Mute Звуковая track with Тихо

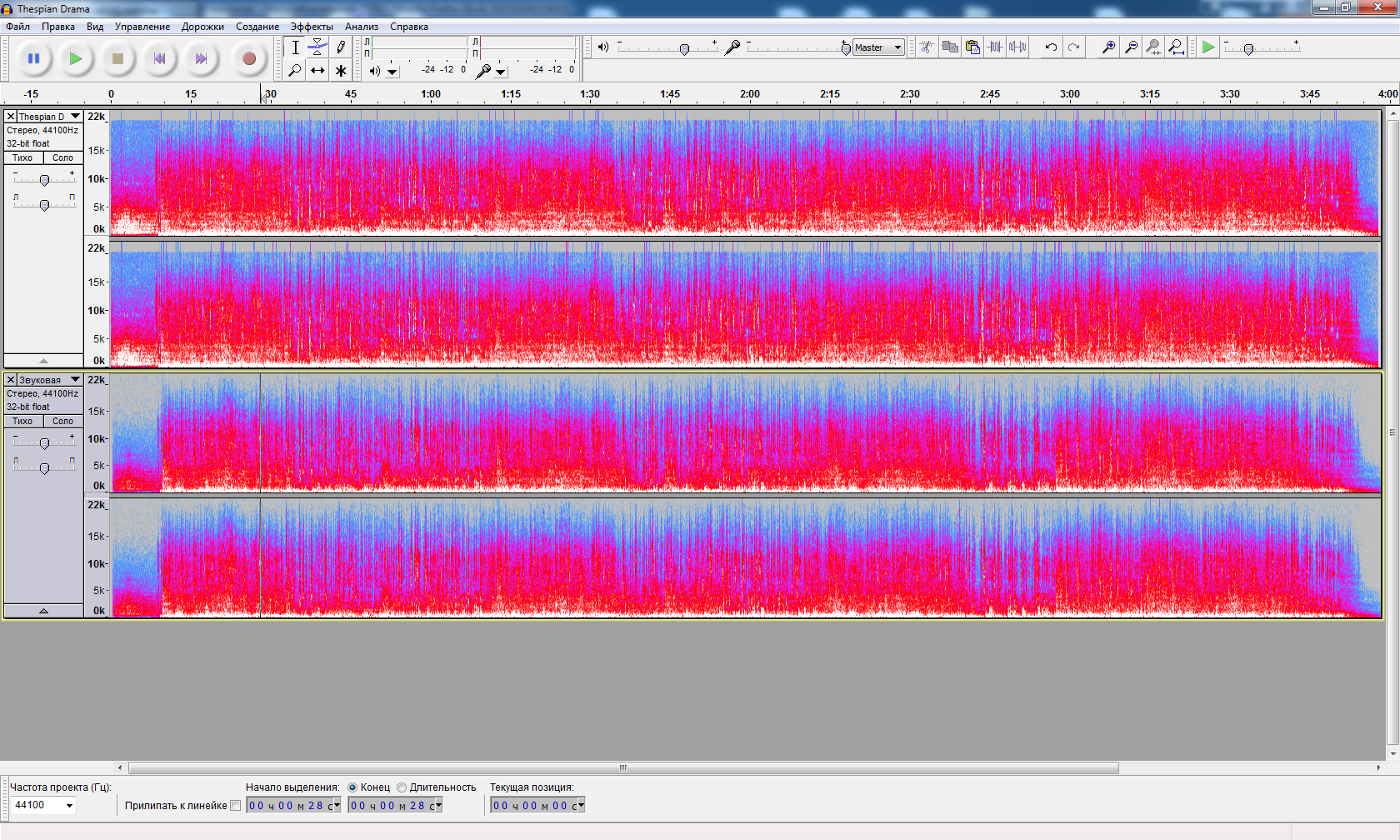pos(23,421)
